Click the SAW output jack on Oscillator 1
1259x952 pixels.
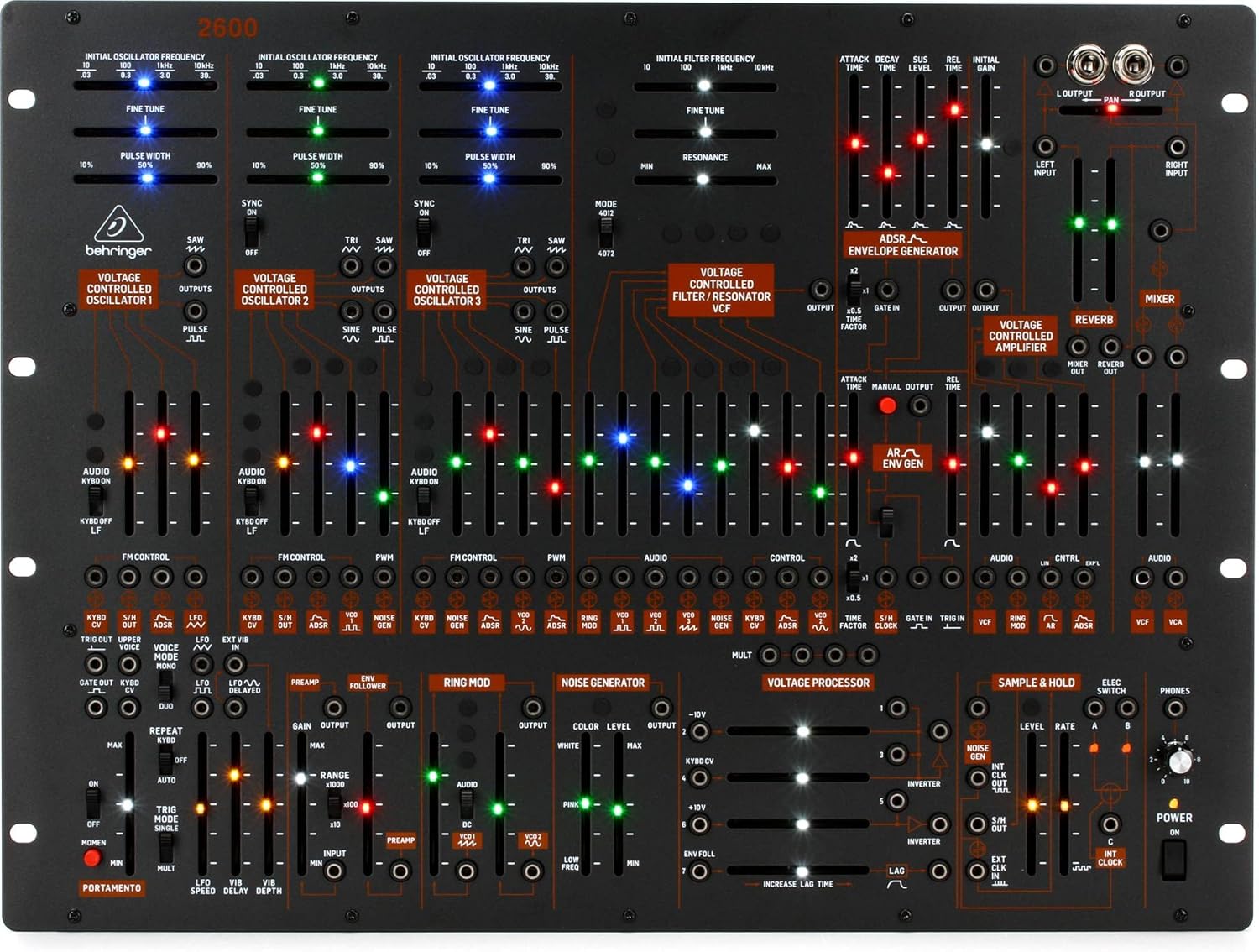point(195,264)
